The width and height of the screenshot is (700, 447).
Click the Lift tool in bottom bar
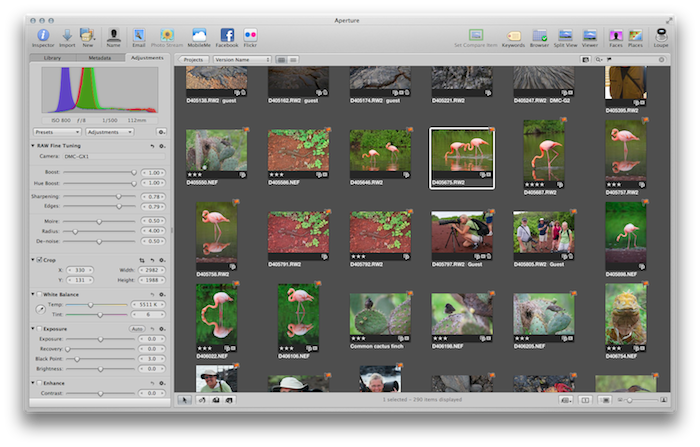pos(216,400)
